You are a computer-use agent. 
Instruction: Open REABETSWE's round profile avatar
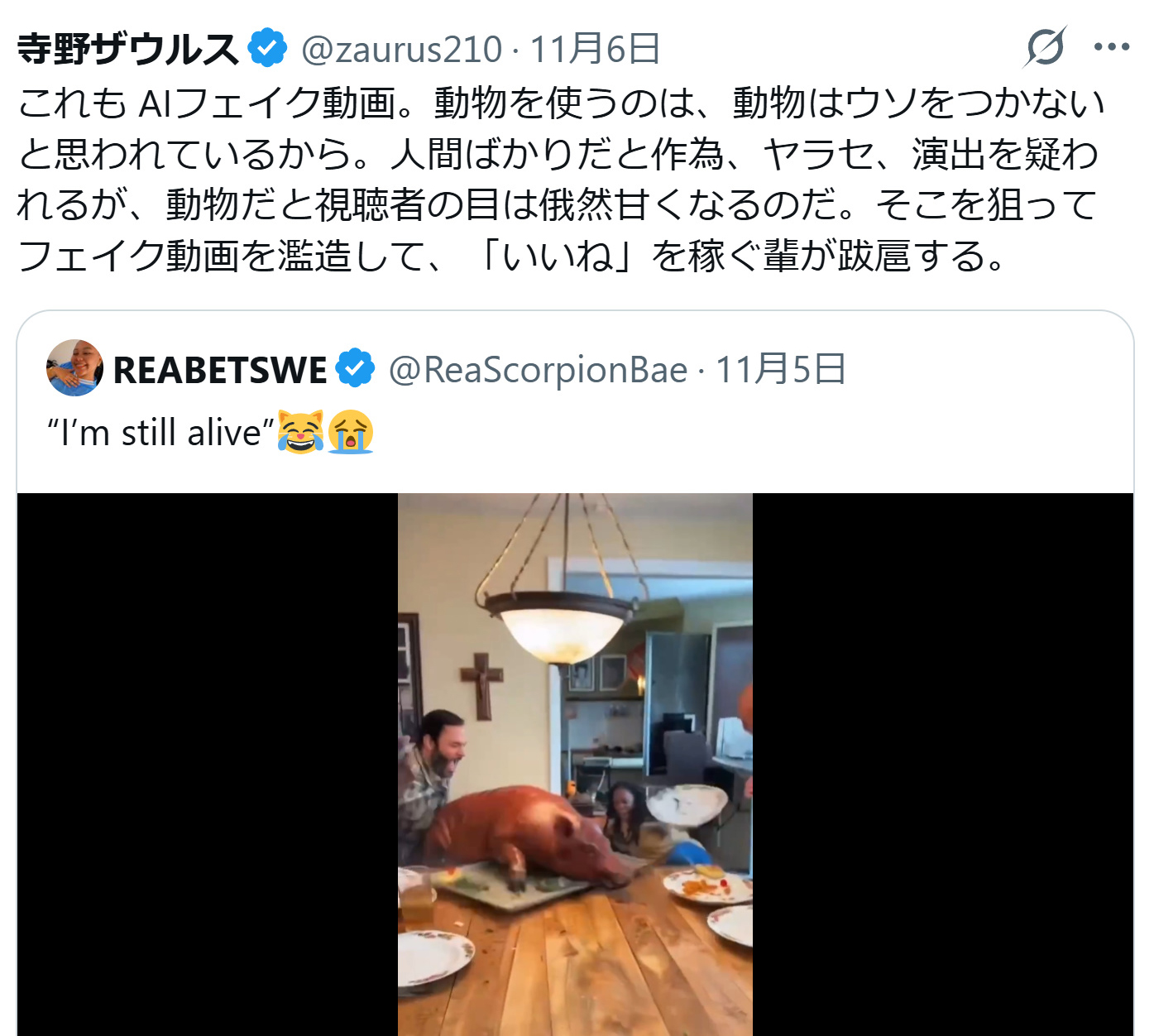(x=75, y=368)
